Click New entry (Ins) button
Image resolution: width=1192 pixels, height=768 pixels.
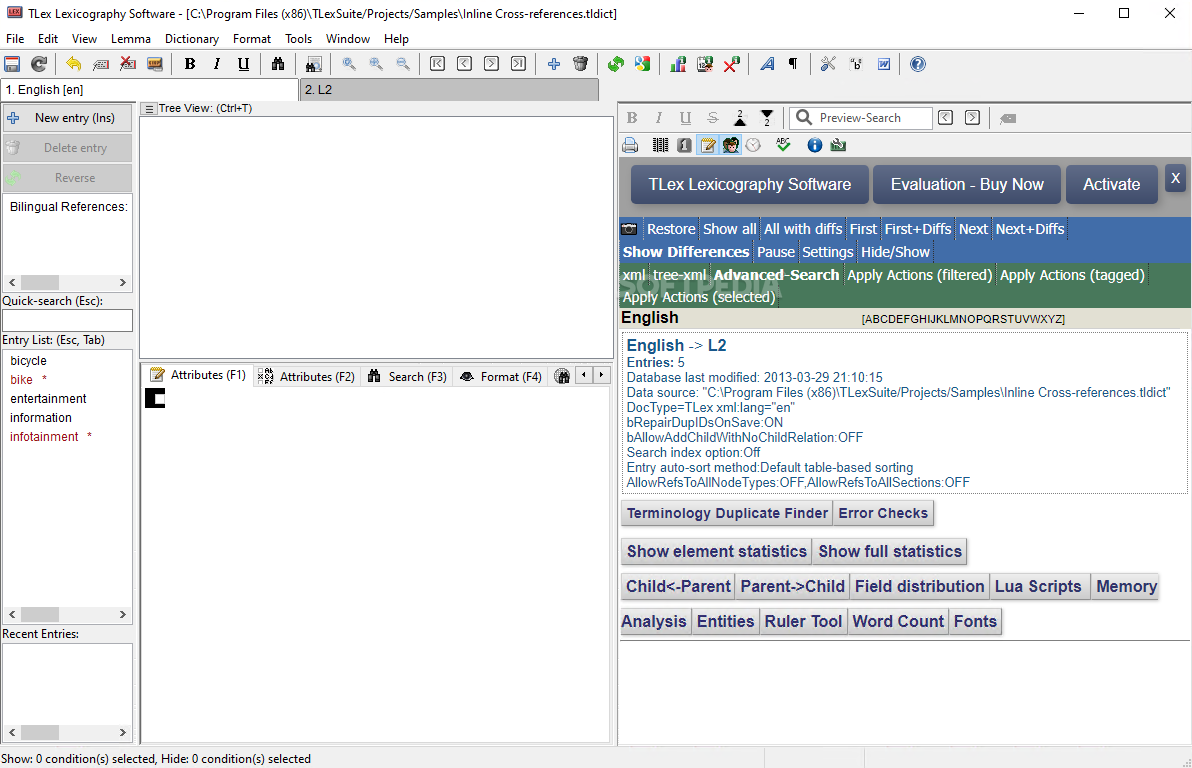(67, 118)
